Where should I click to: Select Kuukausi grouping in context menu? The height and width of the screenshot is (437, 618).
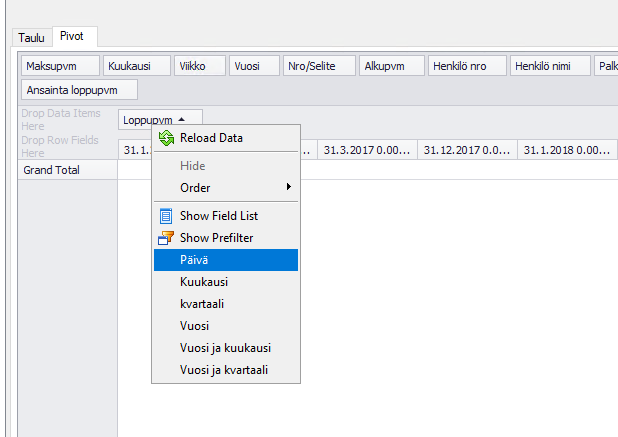coord(226,282)
